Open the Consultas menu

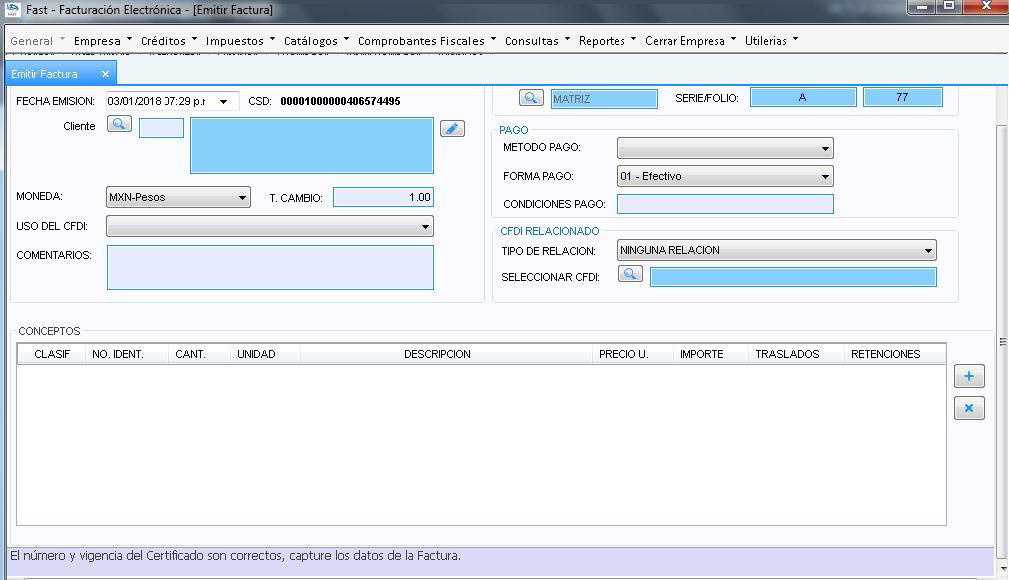point(537,41)
